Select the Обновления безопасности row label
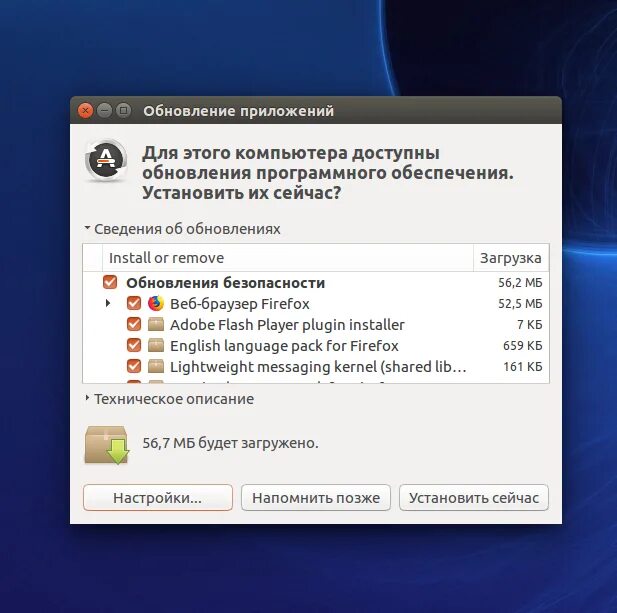This screenshot has width=617, height=613. point(225,282)
